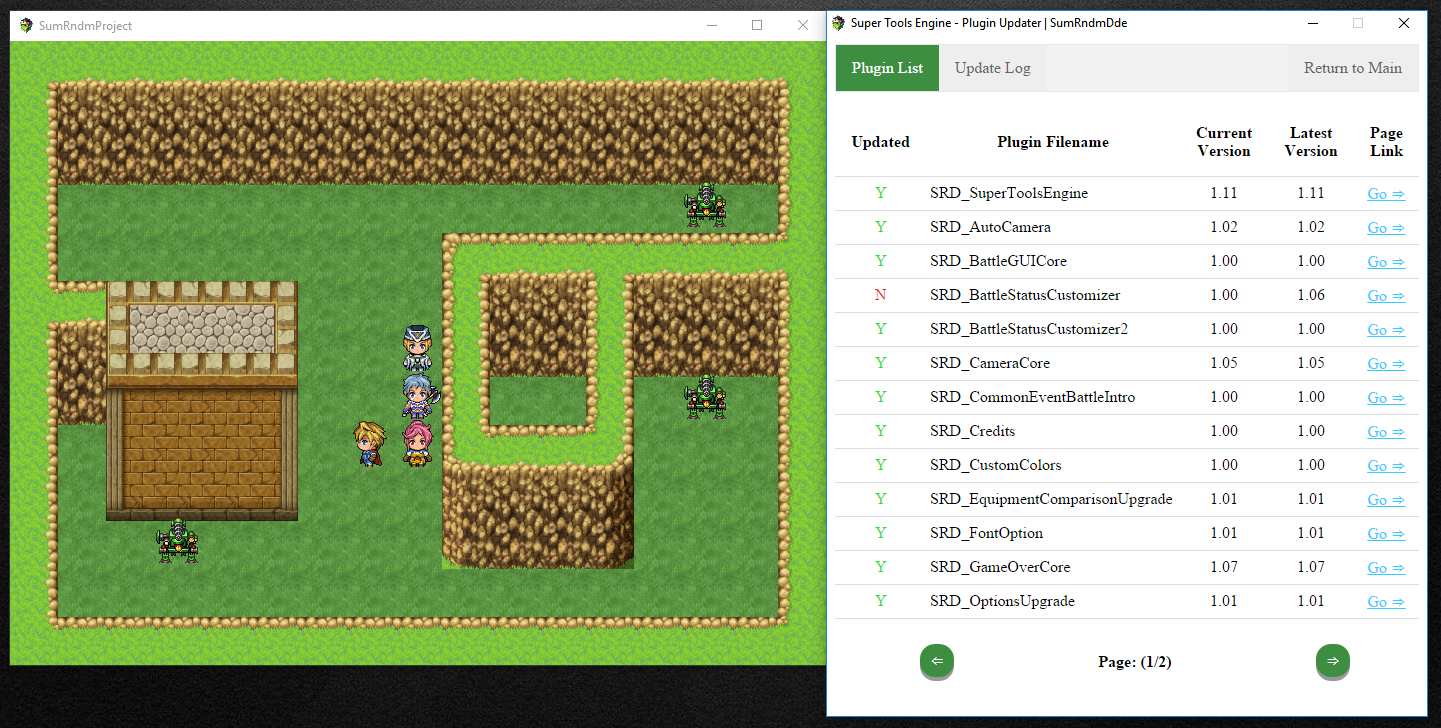Click SRD_BattleGUICore filename
The width and height of the screenshot is (1441, 728).
coord(998,261)
